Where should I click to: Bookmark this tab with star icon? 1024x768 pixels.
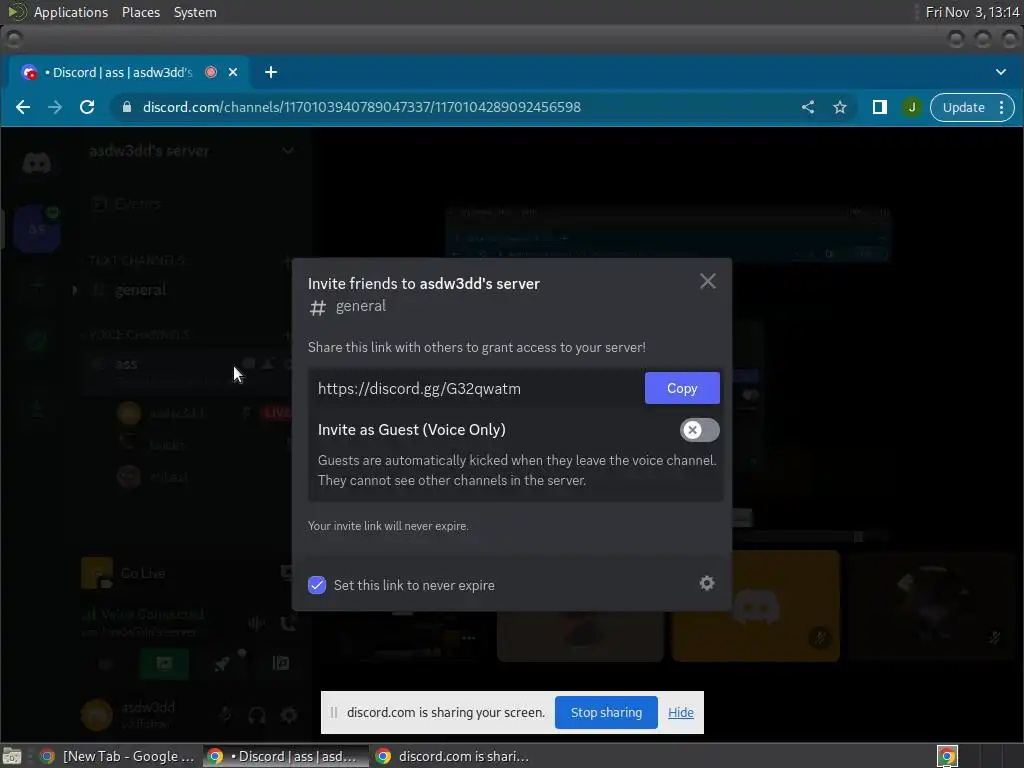840,107
